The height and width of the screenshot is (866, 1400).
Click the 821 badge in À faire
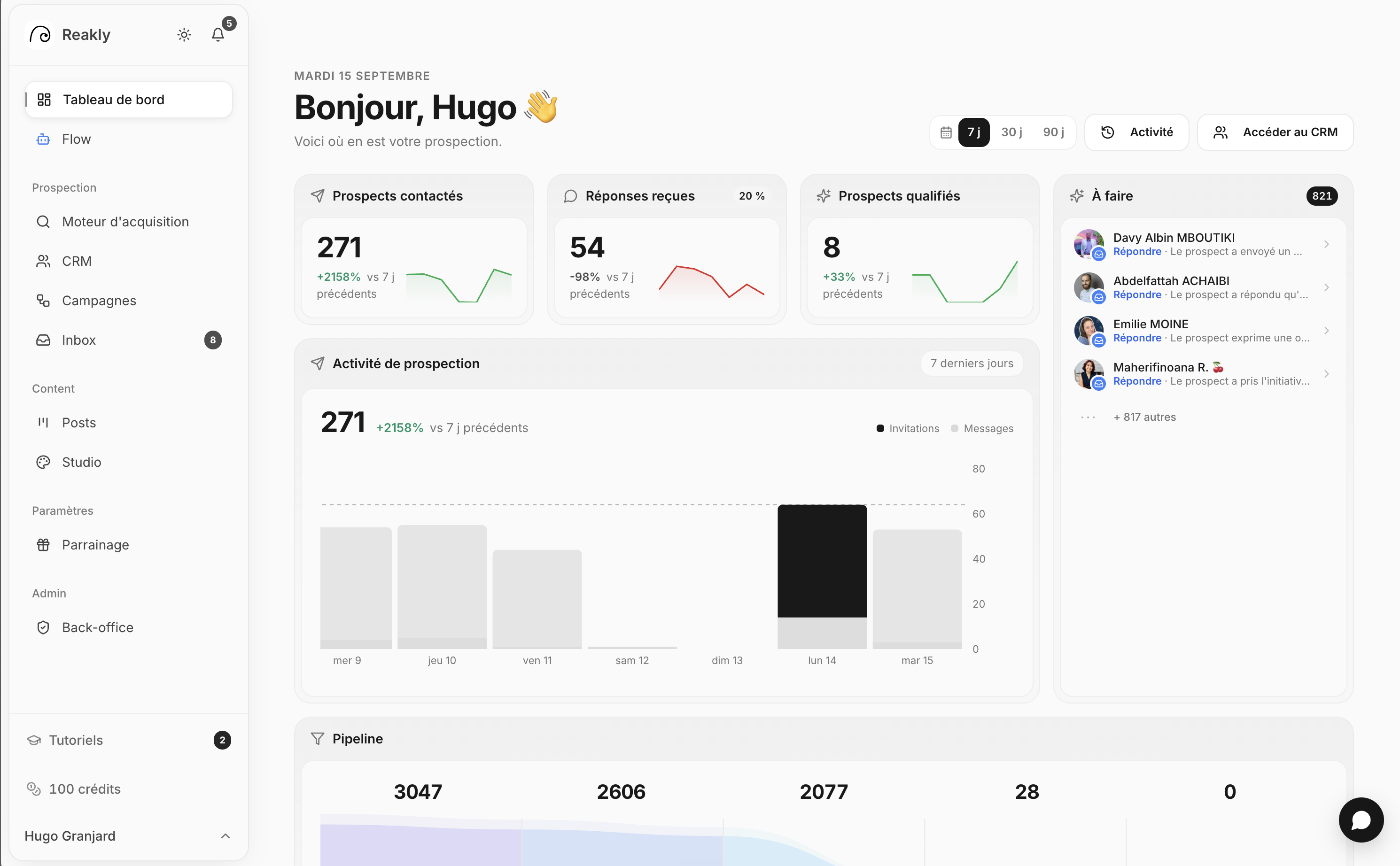point(1322,196)
